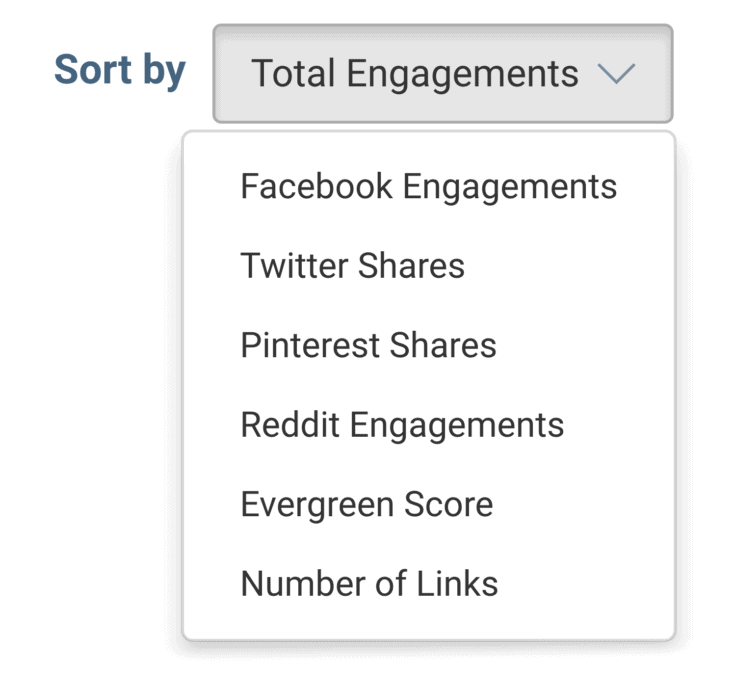Click the bold blue Sort by heading
Viewport: 734px width, 687px height.
(x=120, y=70)
